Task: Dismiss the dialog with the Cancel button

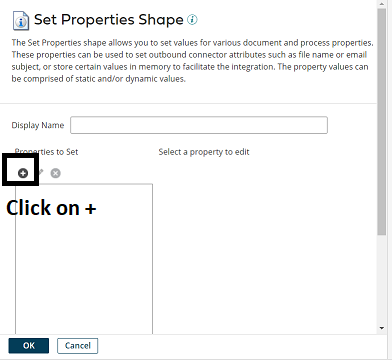Action: [77, 346]
